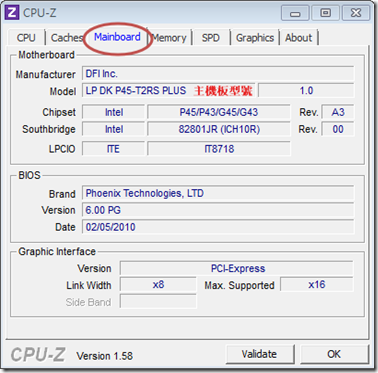The image size is (378, 373).
Task: Click the Phoenix Technologies BIOS brand field
Action: (x=218, y=193)
